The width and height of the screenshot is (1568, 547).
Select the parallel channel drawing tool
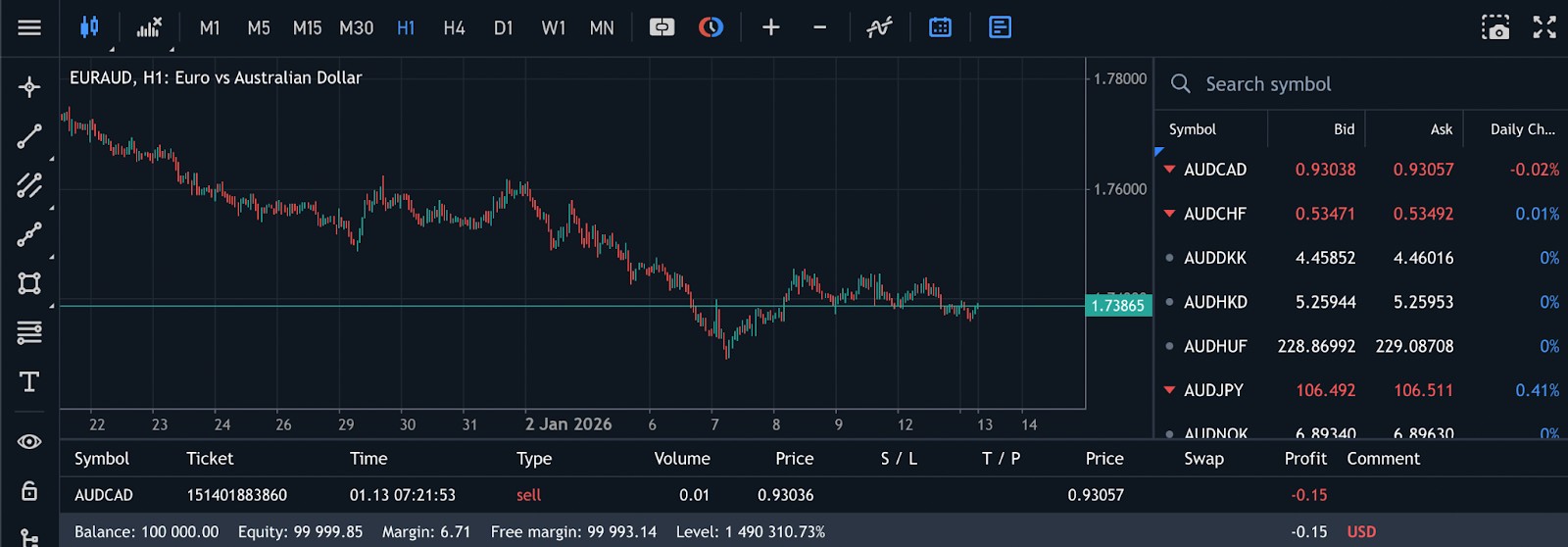[29, 185]
